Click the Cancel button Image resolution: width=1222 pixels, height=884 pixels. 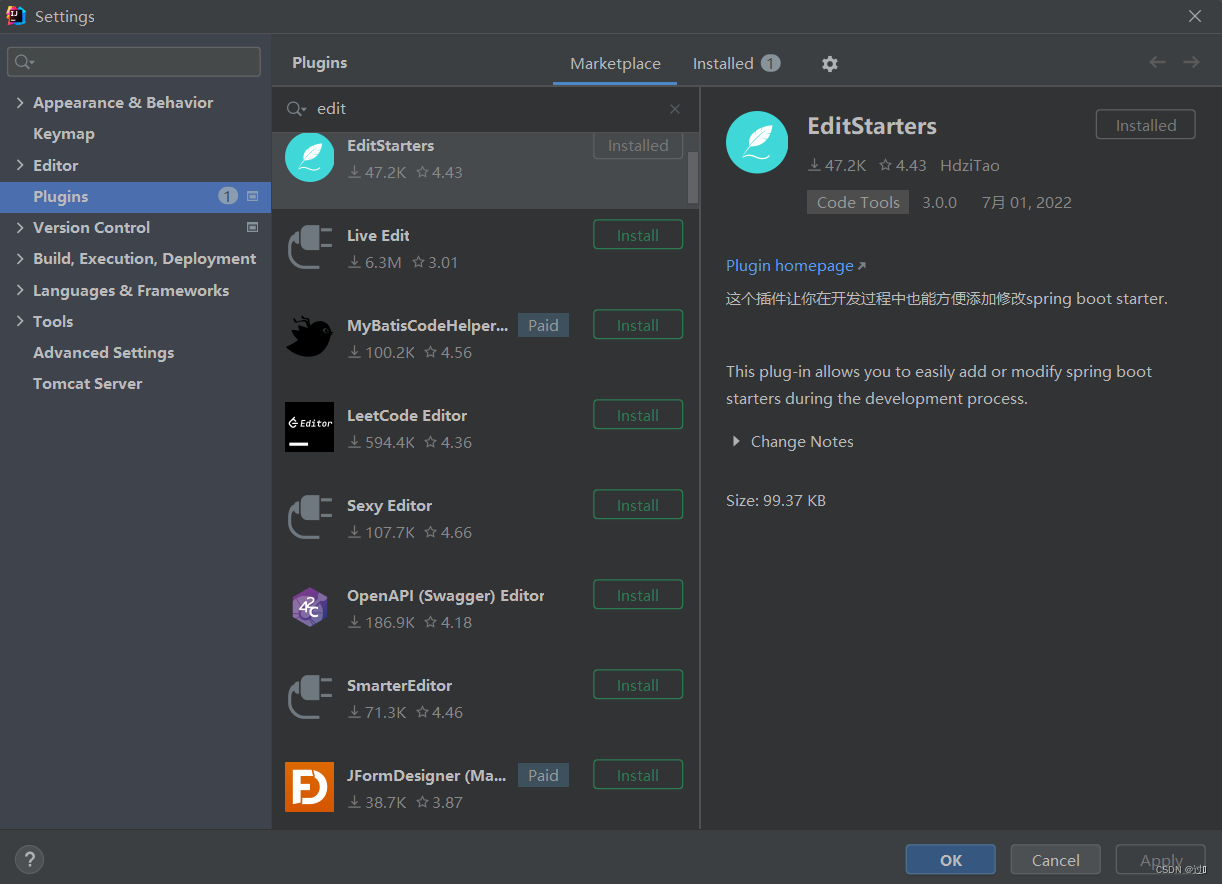coord(1056,860)
